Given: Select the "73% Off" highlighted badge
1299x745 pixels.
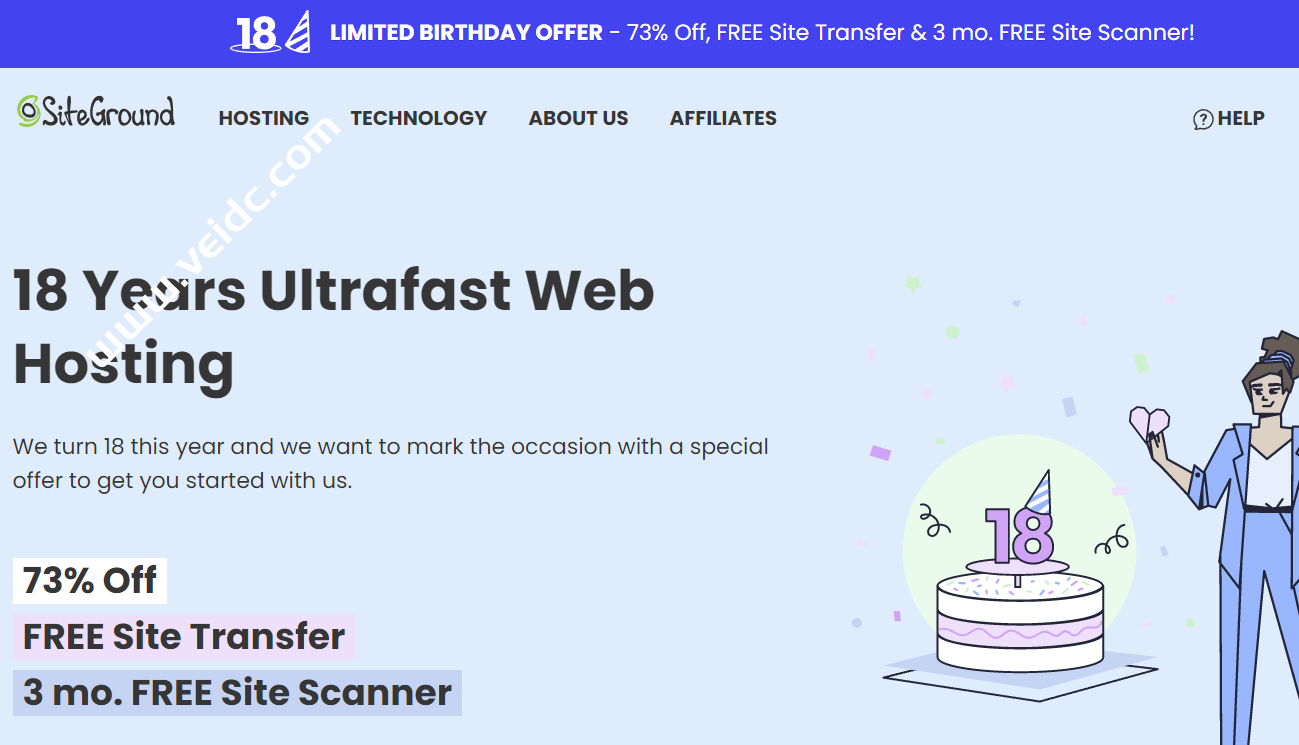Looking at the screenshot, I should click(x=89, y=580).
